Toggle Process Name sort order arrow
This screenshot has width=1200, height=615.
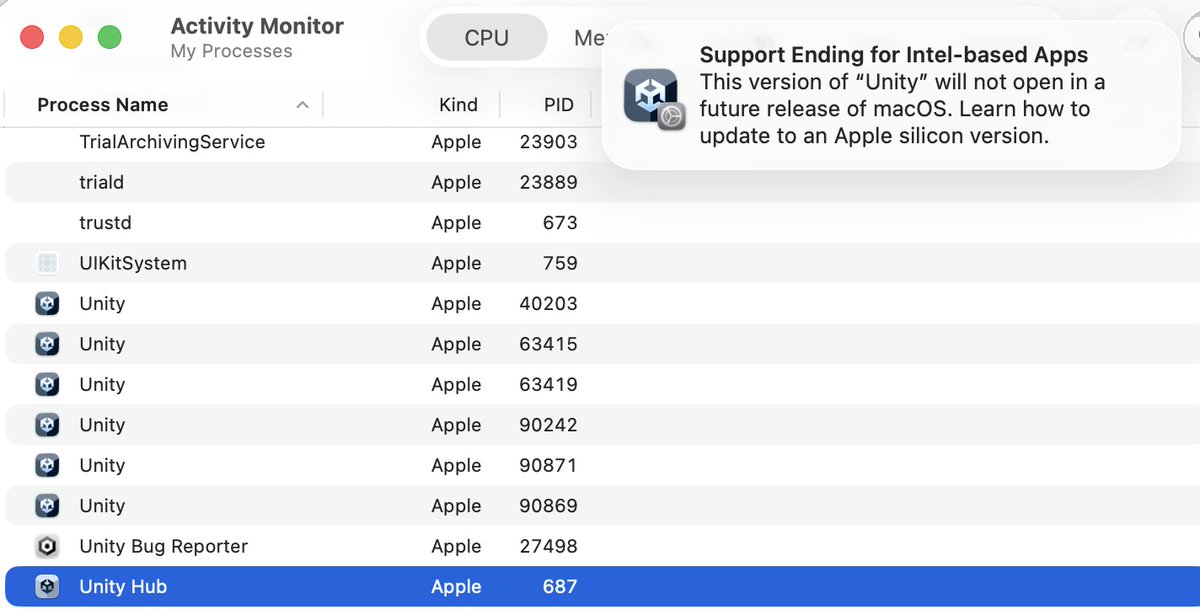[302, 105]
